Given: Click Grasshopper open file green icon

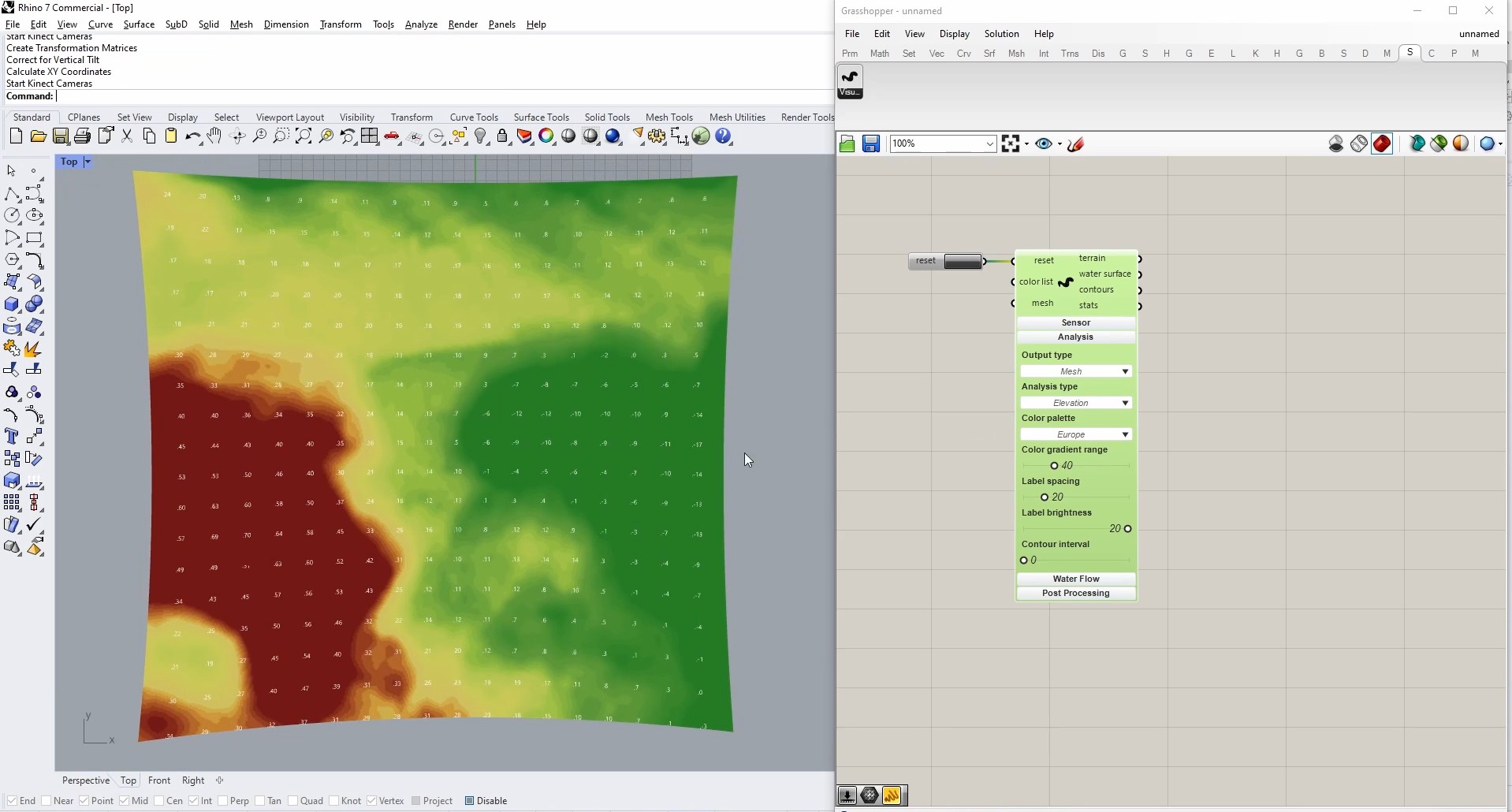Looking at the screenshot, I should 847,143.
